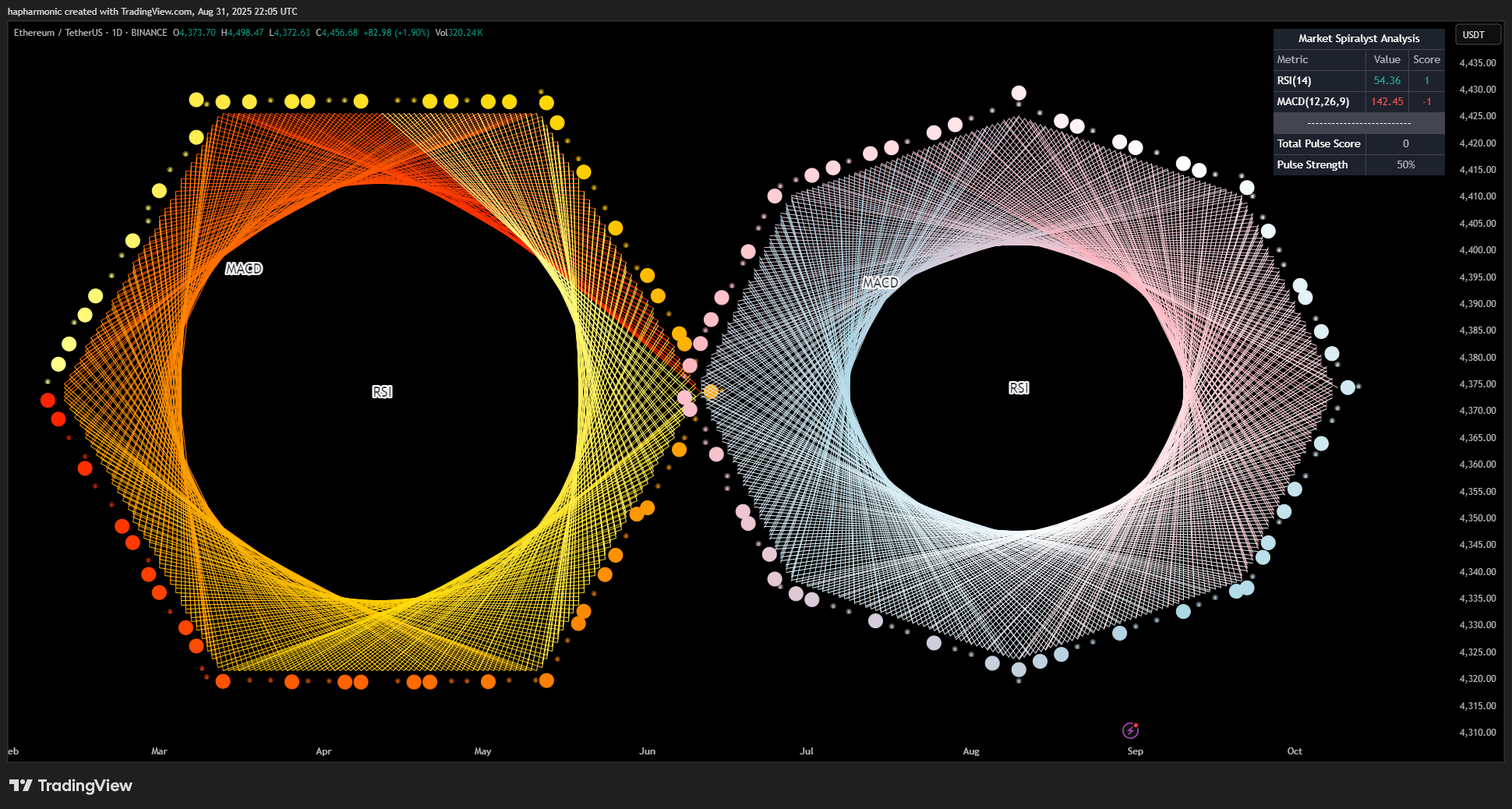Click the 4,400.00 price axis label
This screenshot has height=809, width=1512.
pos(1477,250)
